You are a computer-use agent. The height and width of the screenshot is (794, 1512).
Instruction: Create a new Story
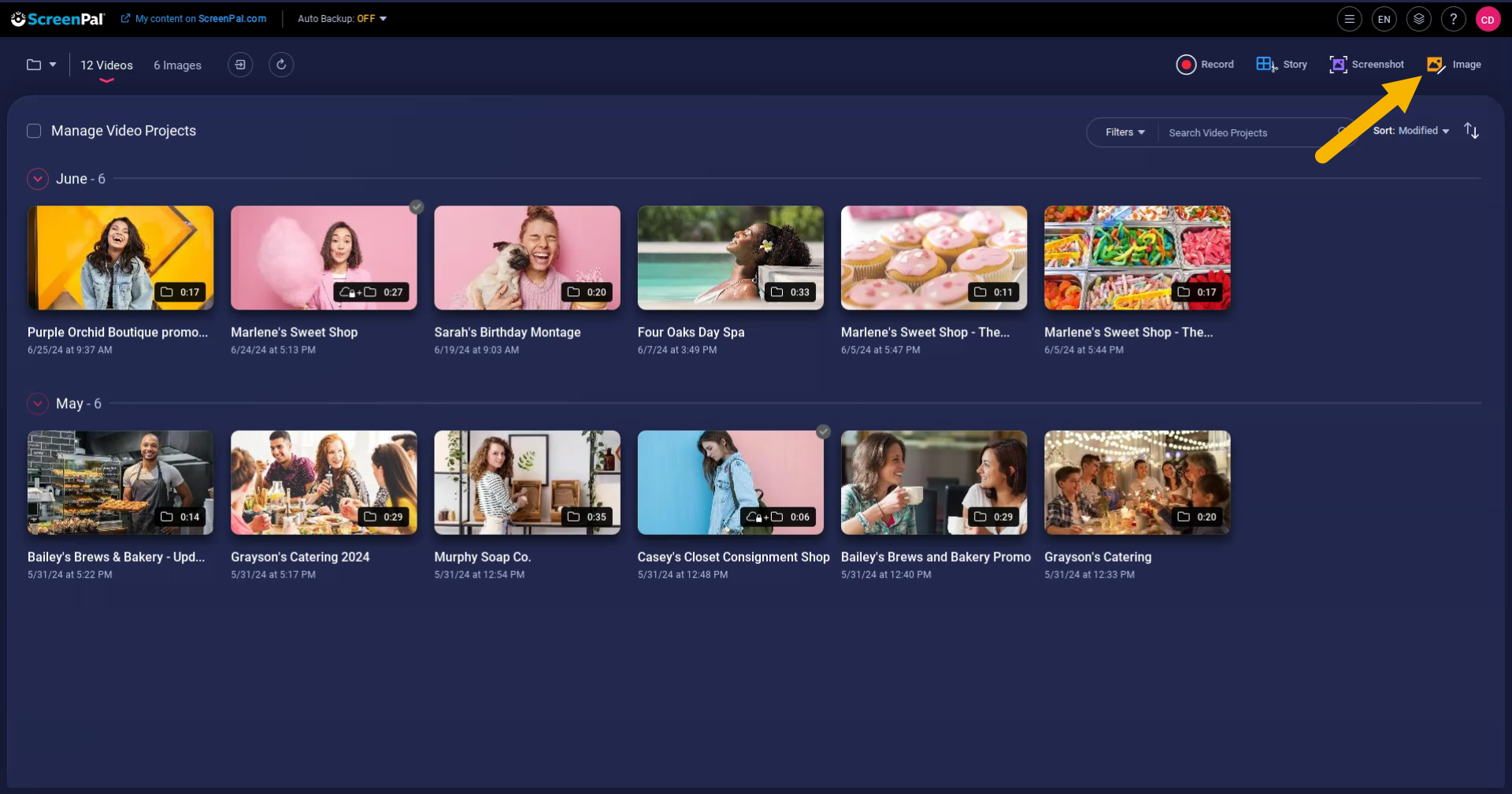(1281, 65)
